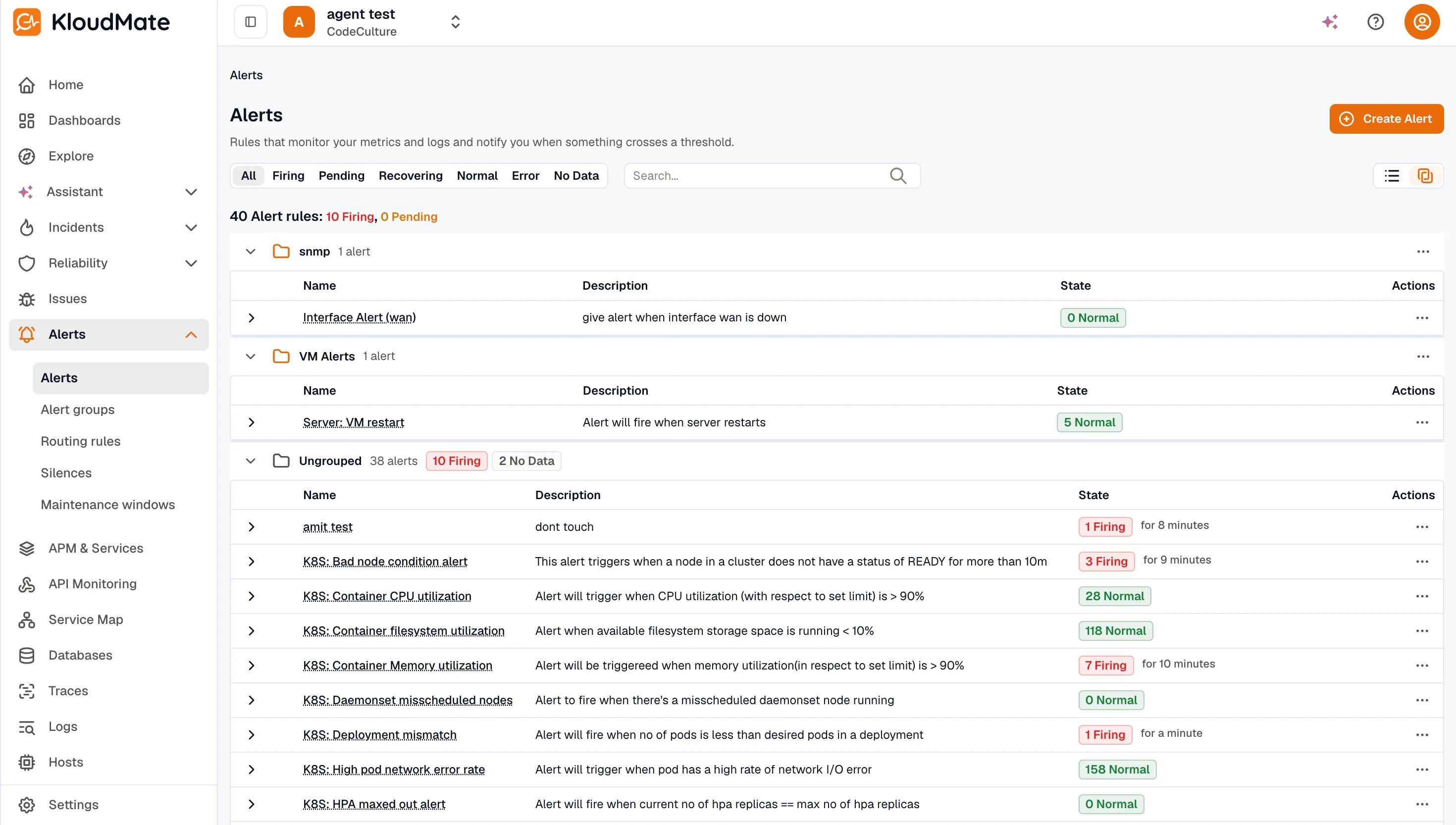The height and width of the screenshot is (825, 1456).
Task: Open the user profile avatar
Action: click(x=1421, y=22)
